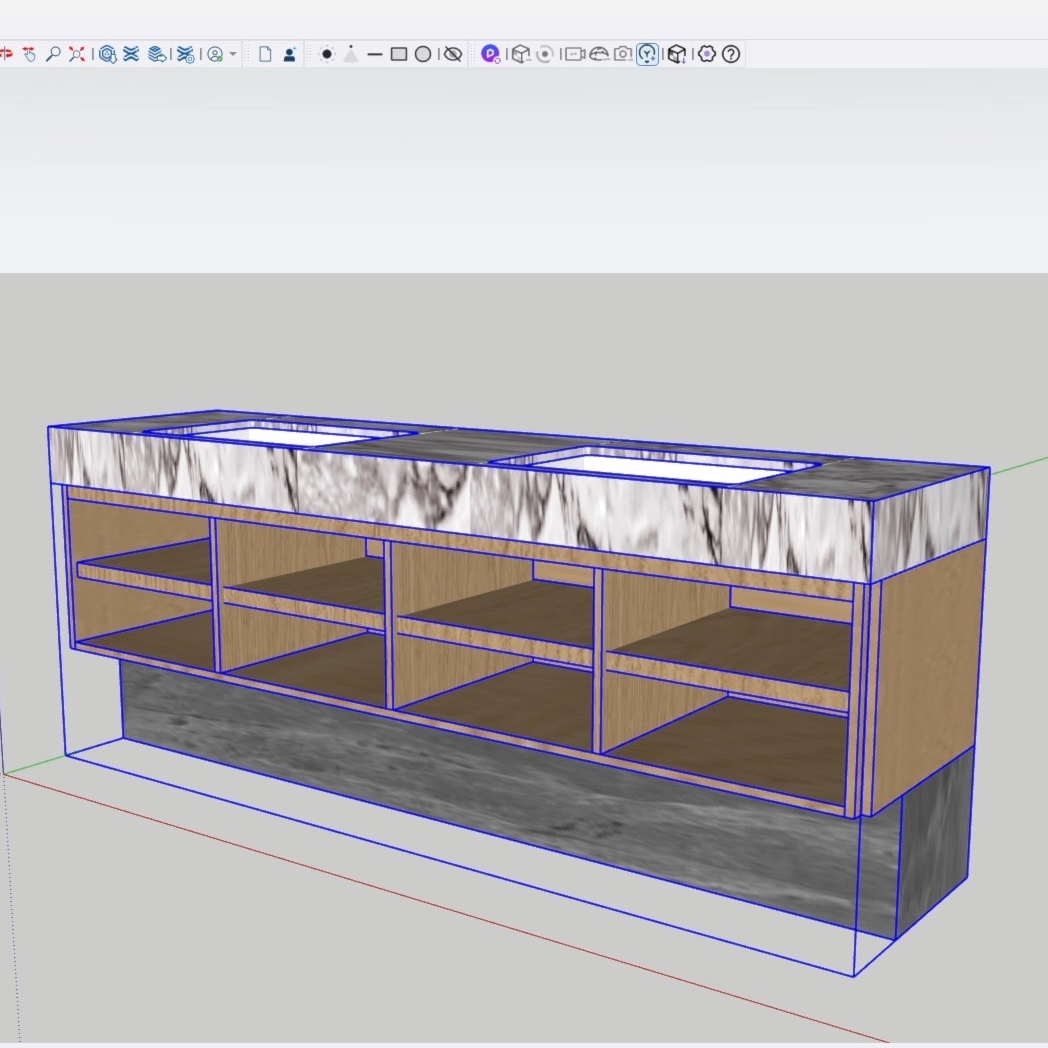The height and width of the screenshot is (1048, 1048).
Task: Click the video camera icon
Action: click(574, 54)
